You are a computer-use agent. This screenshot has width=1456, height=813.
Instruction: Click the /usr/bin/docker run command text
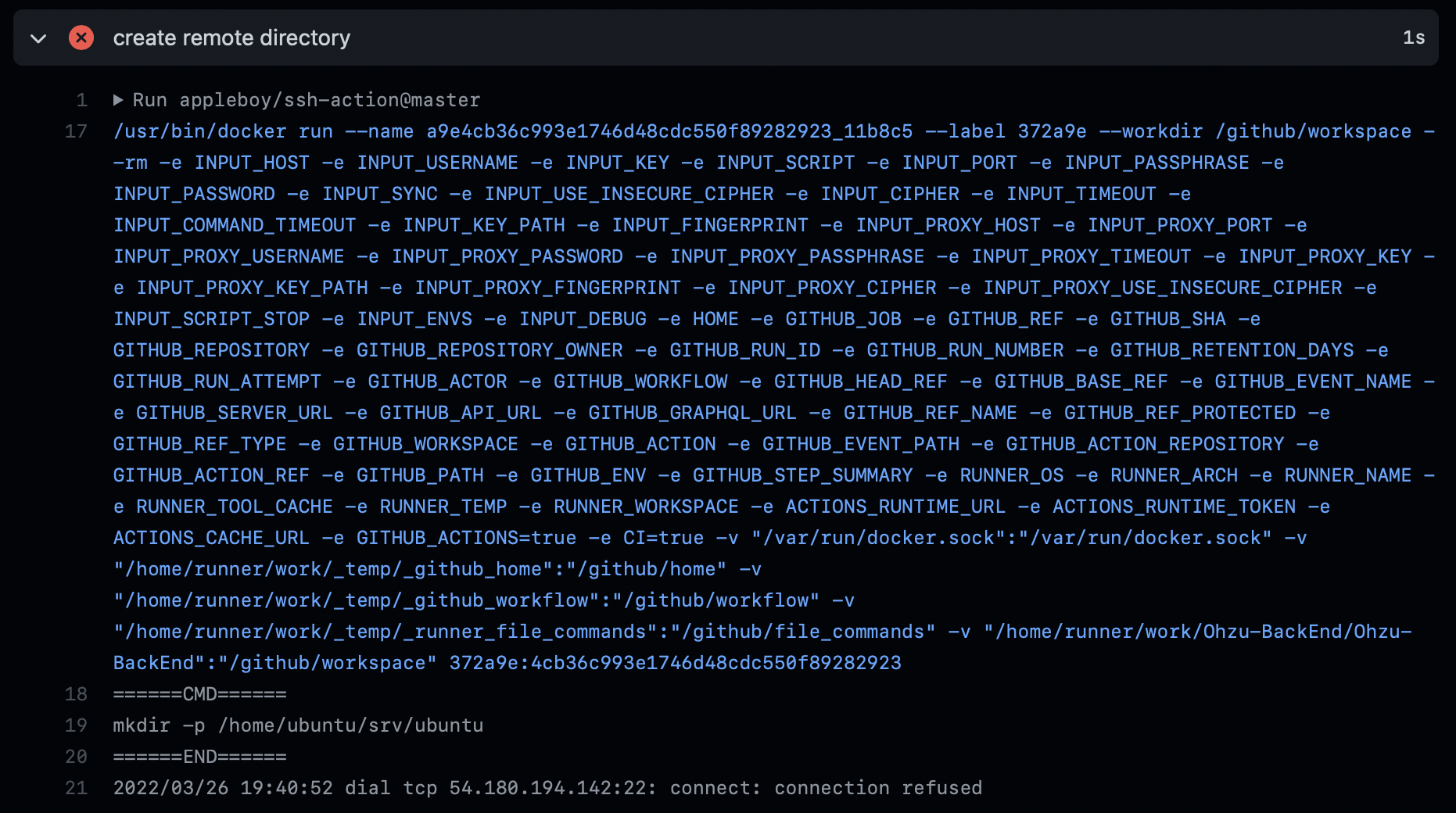223,131
